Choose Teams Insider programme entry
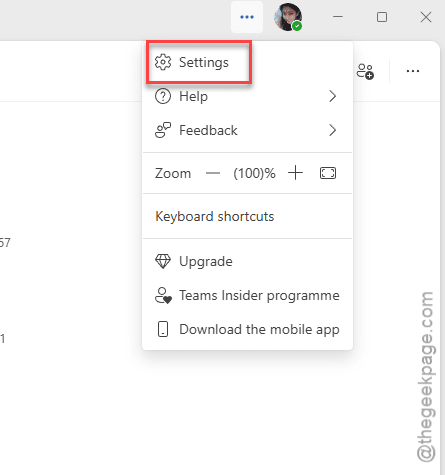 click(x=247, y=295)
